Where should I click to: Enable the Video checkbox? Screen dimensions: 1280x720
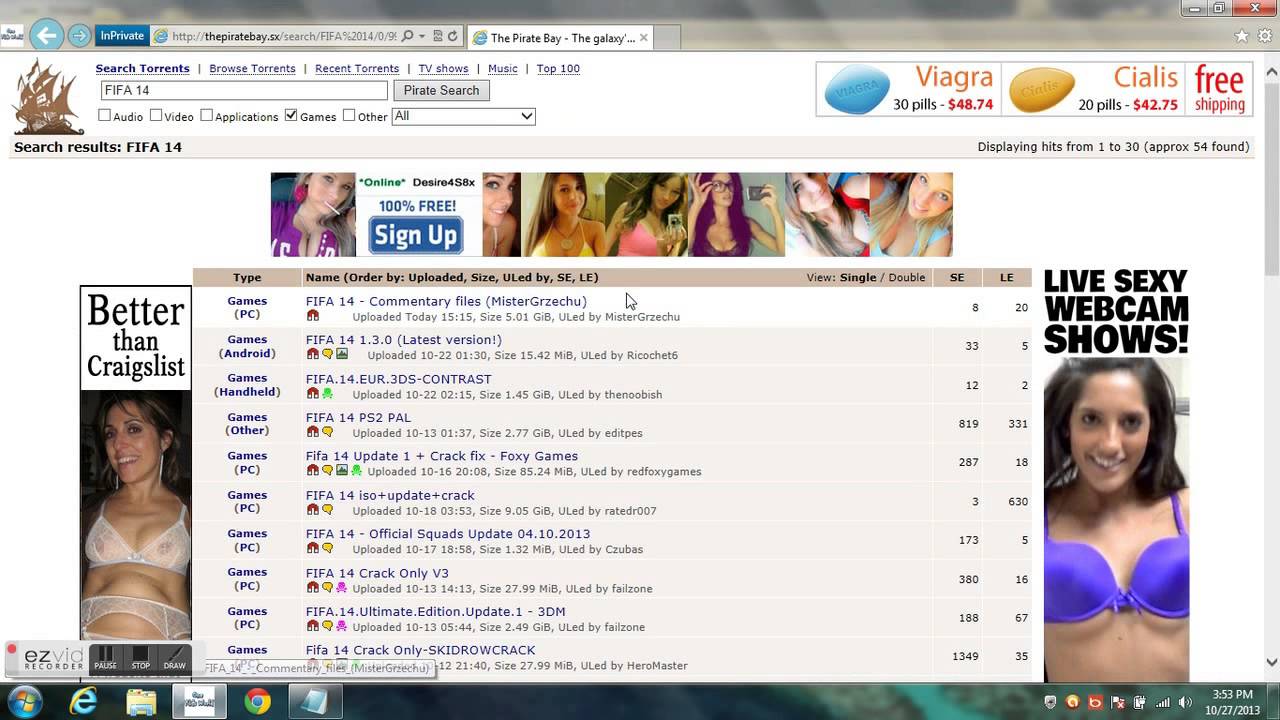156,116
